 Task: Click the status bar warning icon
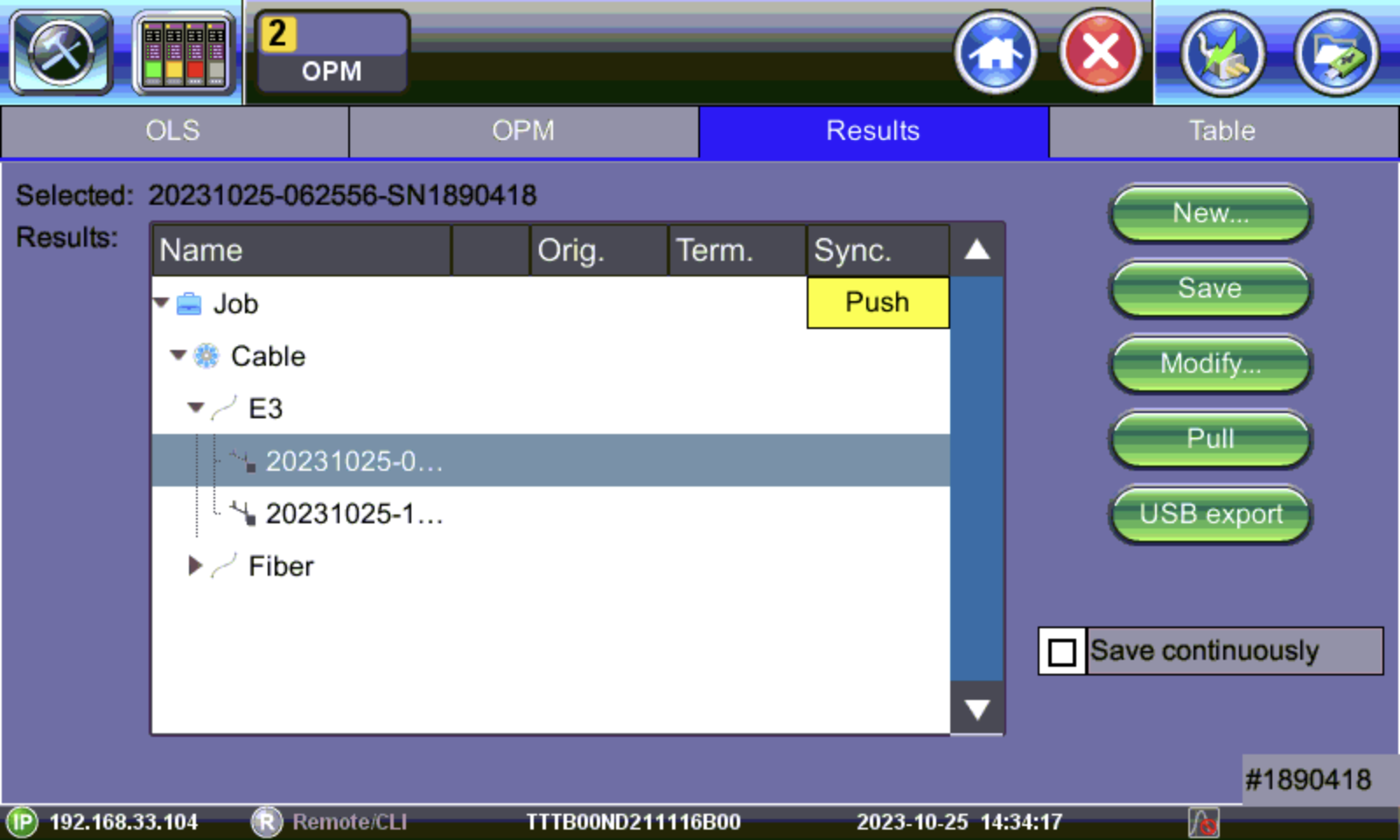click(x=1203, y=822)
